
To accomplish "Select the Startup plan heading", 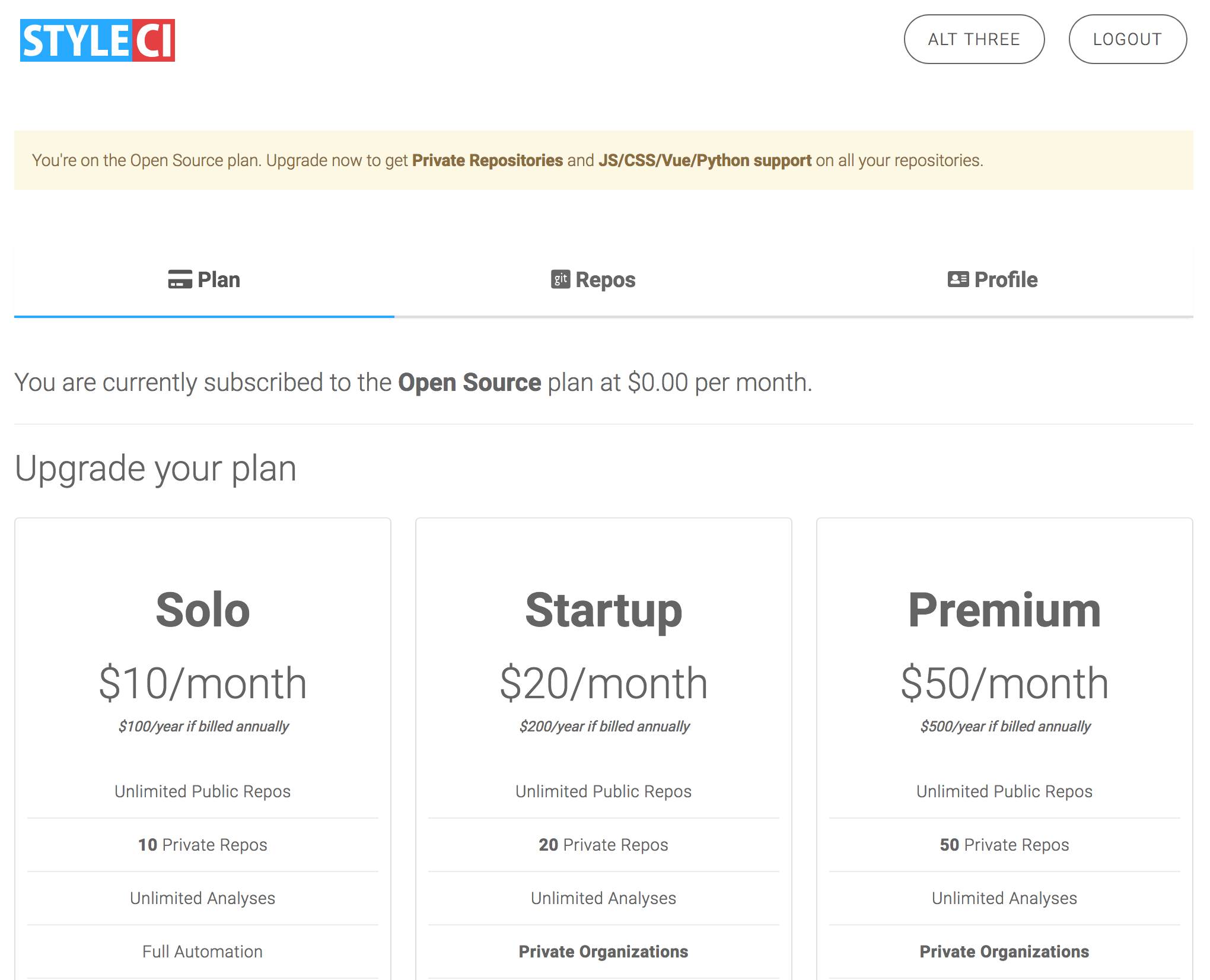I will click(x=604, y=610).
